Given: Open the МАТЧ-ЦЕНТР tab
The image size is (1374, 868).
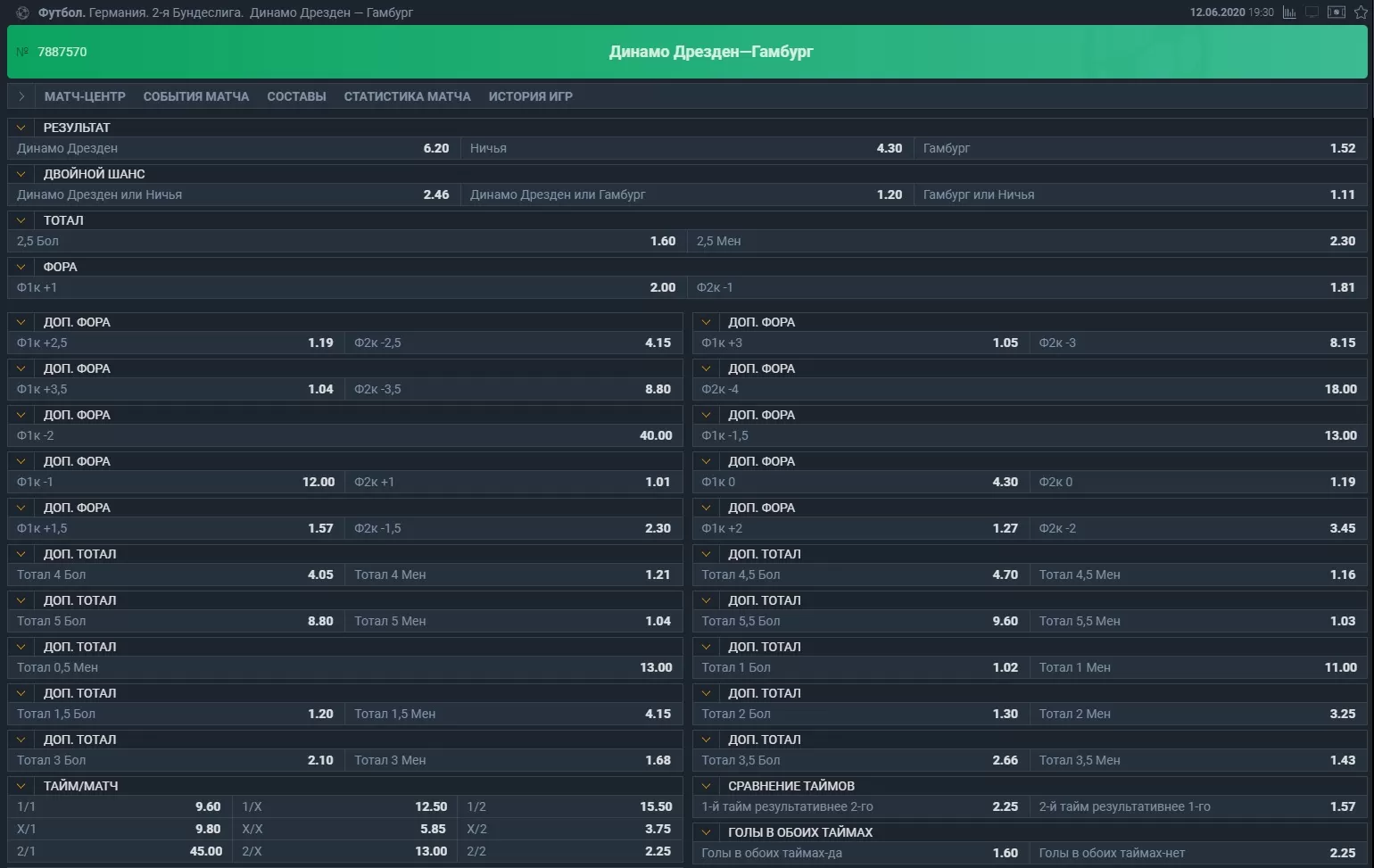Looking at the screenshot, I should pyautogui.click(x=85, y=96).
